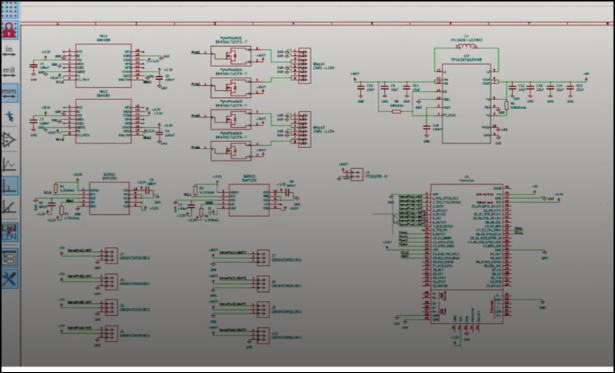Image resolution: width=615 pixels, height=373 pixels.
Task: Select millimeters as the unit
Action: click(9, 93)
